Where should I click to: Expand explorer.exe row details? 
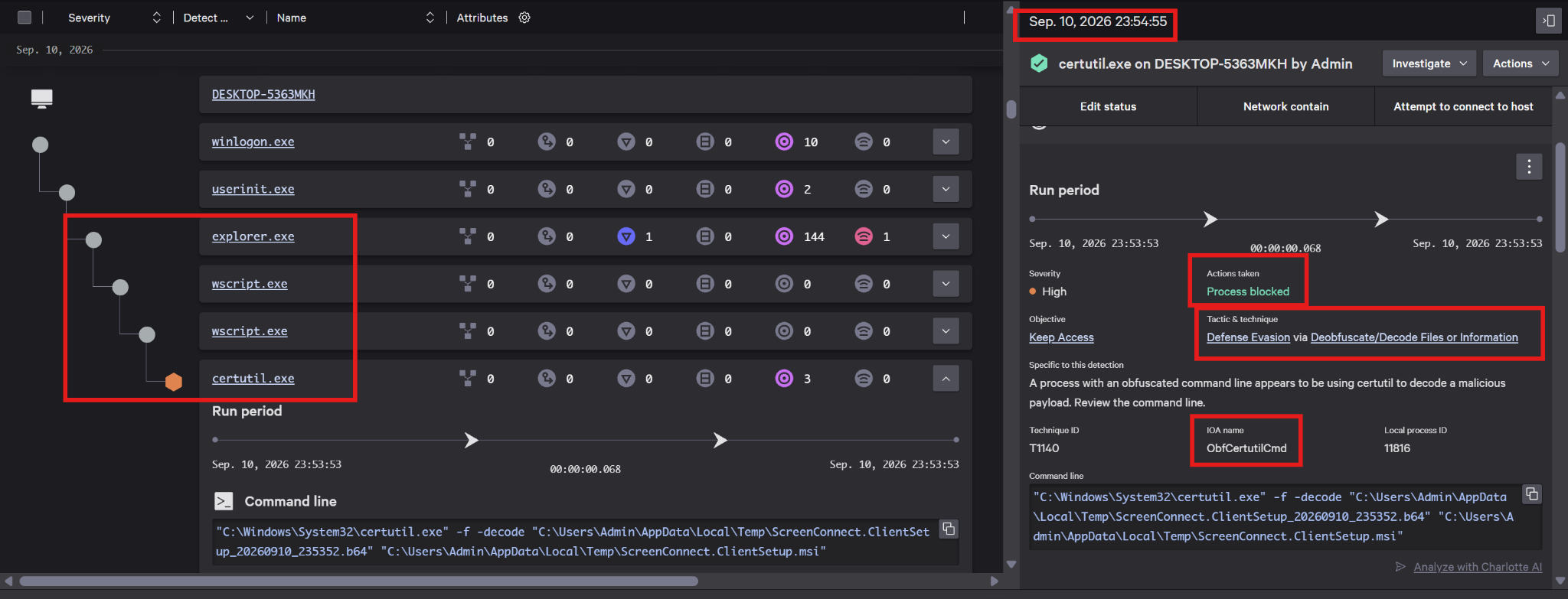coord(946,236)
